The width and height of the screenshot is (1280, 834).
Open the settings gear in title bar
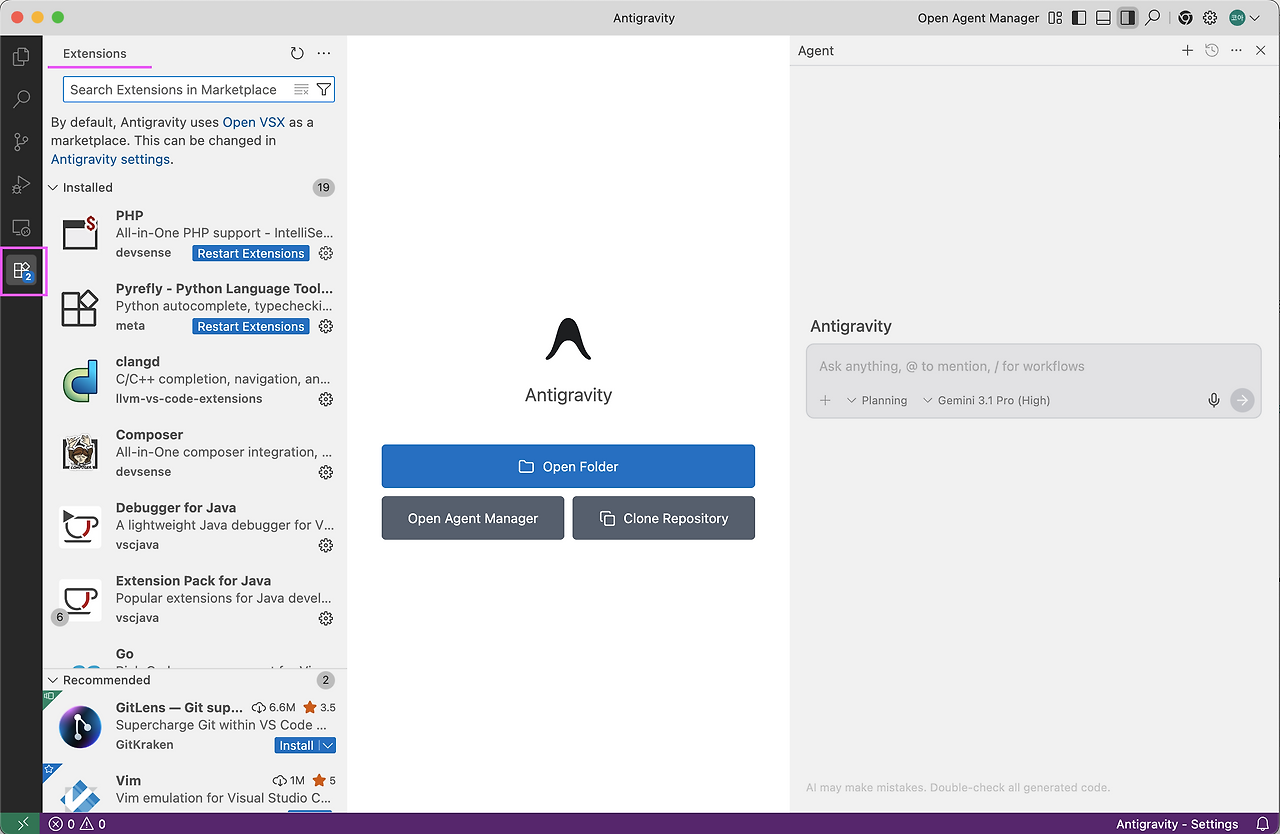[1210, 18]
